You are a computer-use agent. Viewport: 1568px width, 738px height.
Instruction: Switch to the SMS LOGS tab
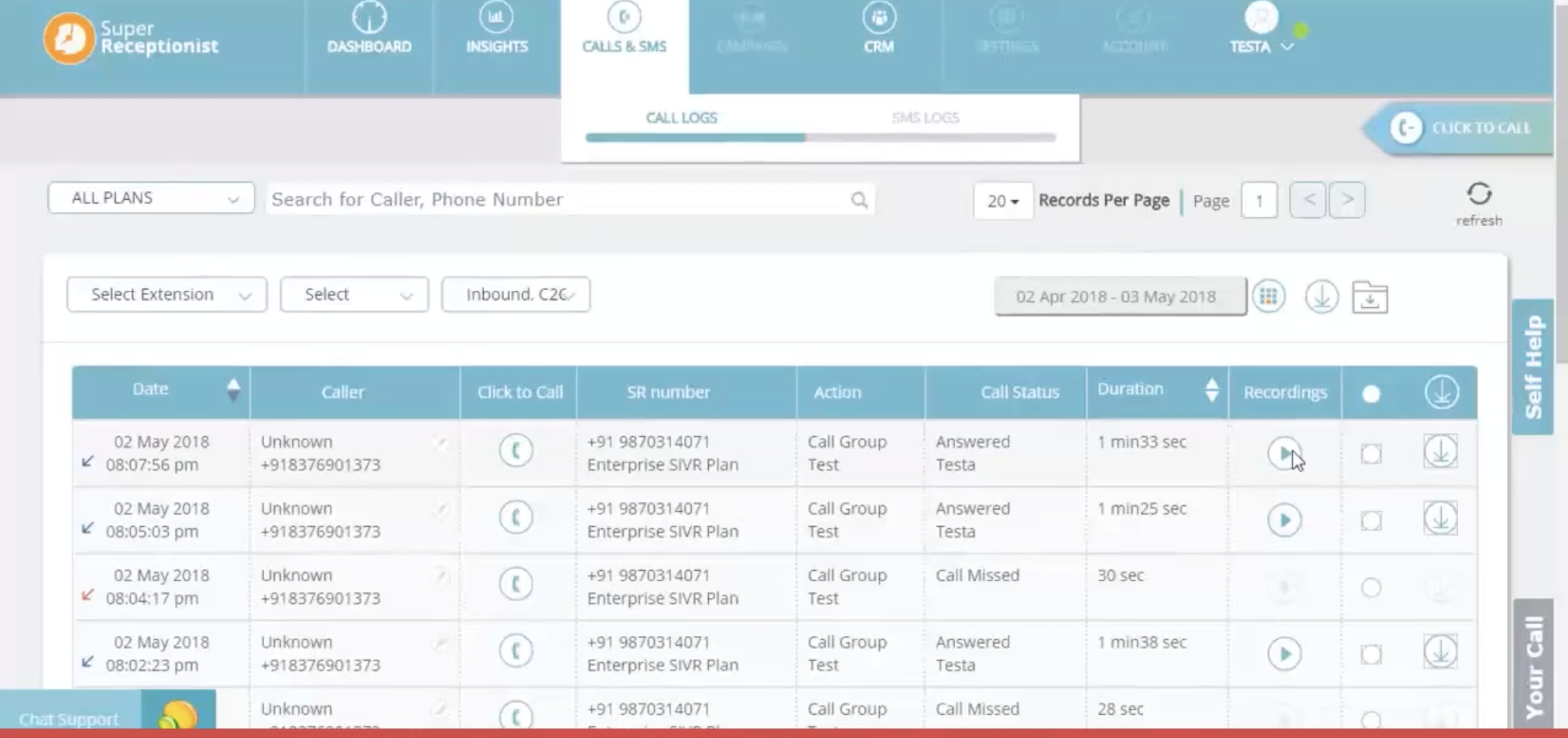(925, 118)
